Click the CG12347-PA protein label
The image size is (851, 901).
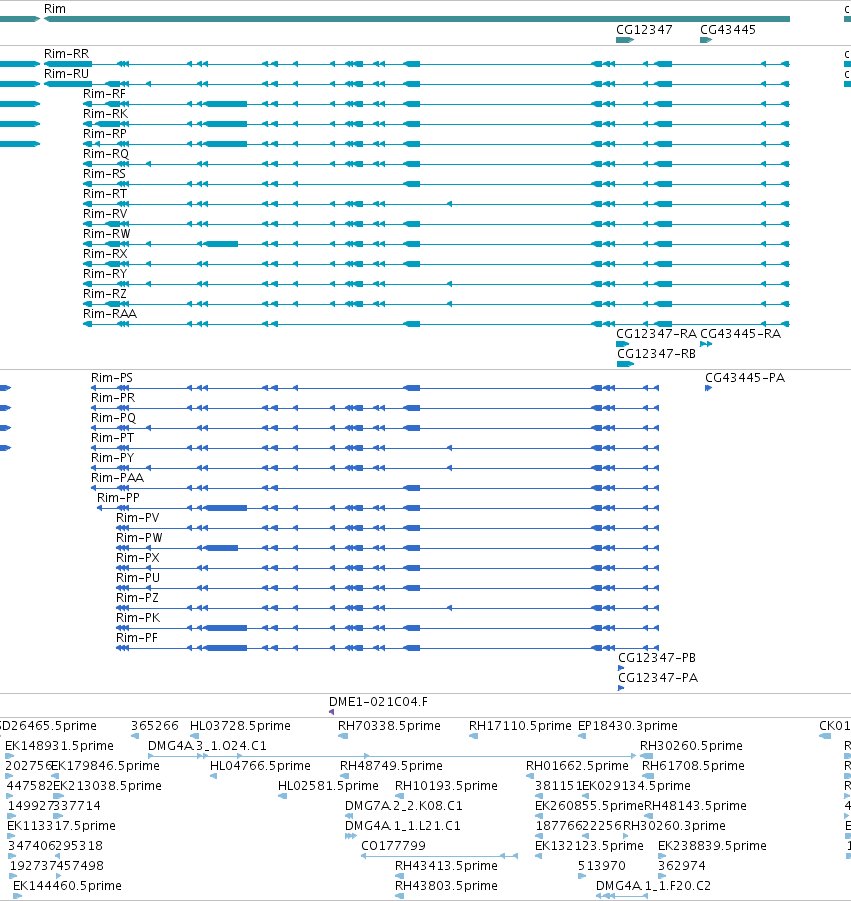click(x=658, y=677)
